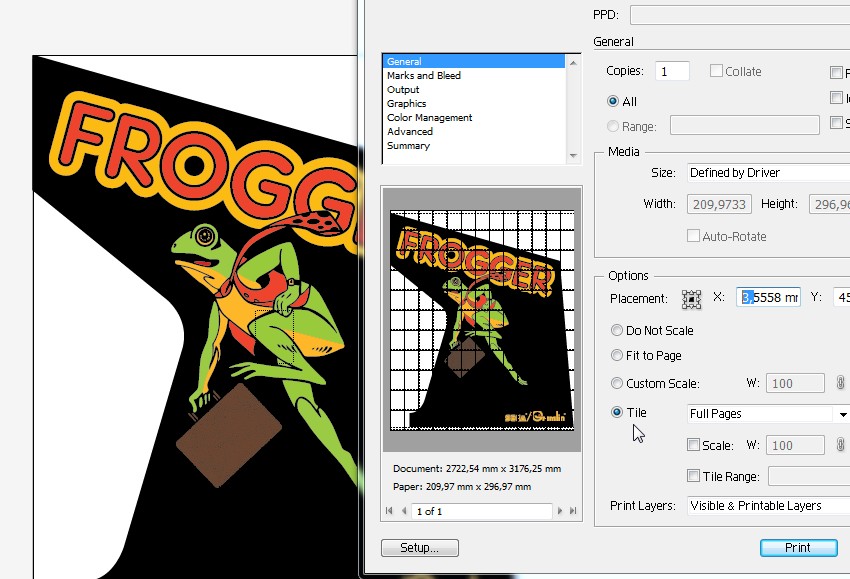850x579 pixels.
Task: Click the placement reference point icon
Action: (691, 299)
